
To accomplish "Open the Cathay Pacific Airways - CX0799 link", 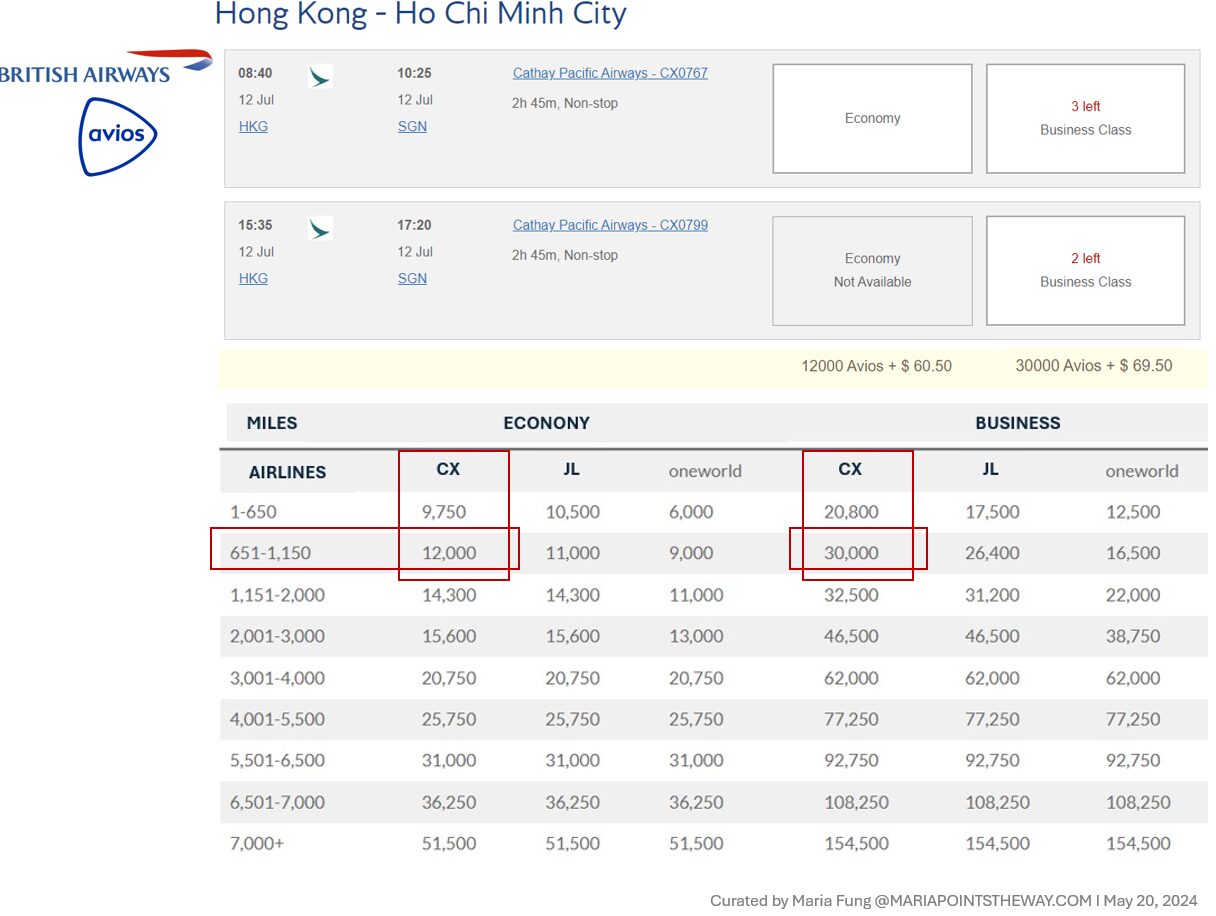I will pyautogui.click(x=610, y=225).
